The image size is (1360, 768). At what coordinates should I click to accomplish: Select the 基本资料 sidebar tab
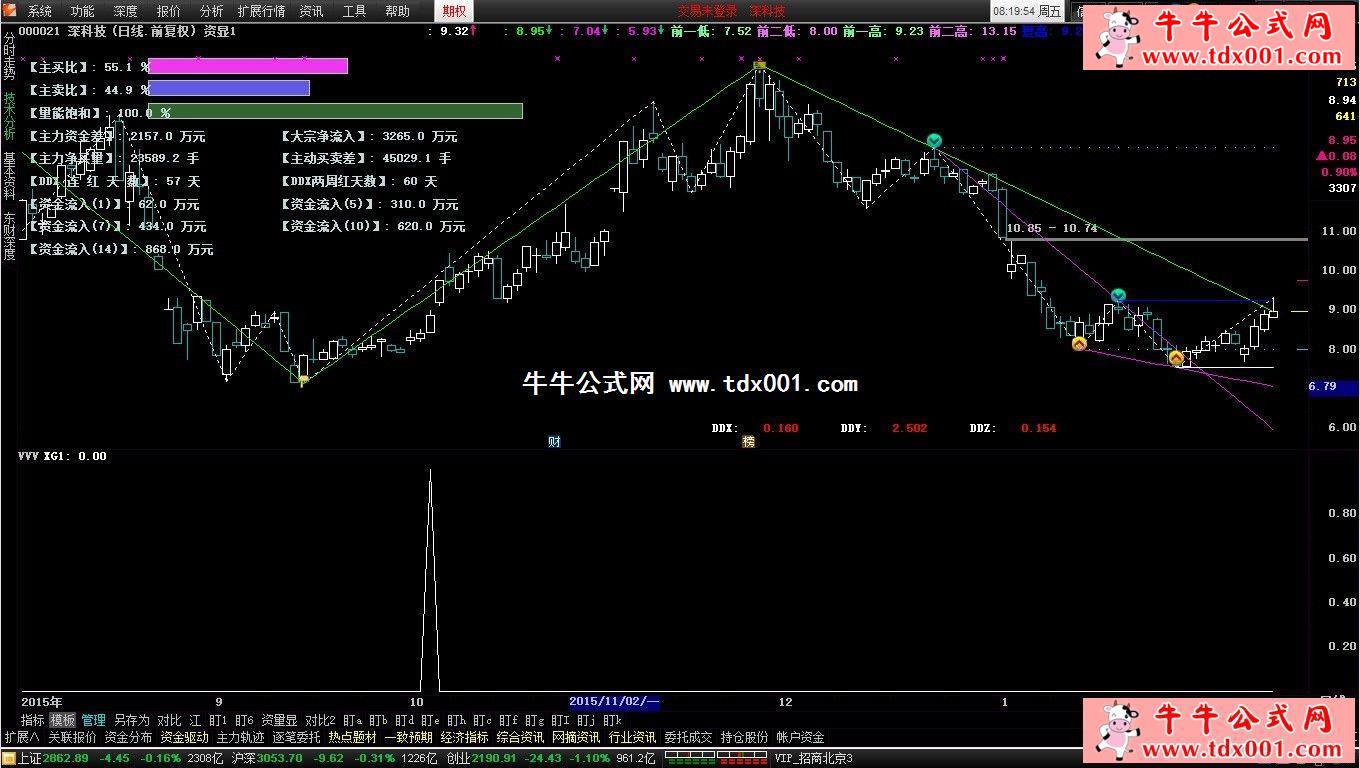(x=9, y=176)
